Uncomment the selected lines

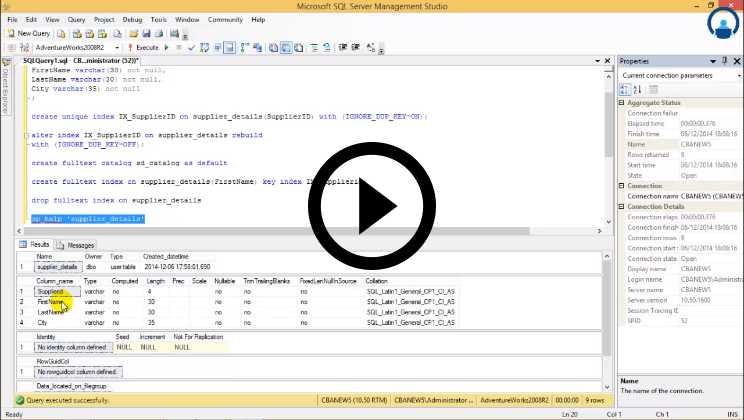pos(327,47)
